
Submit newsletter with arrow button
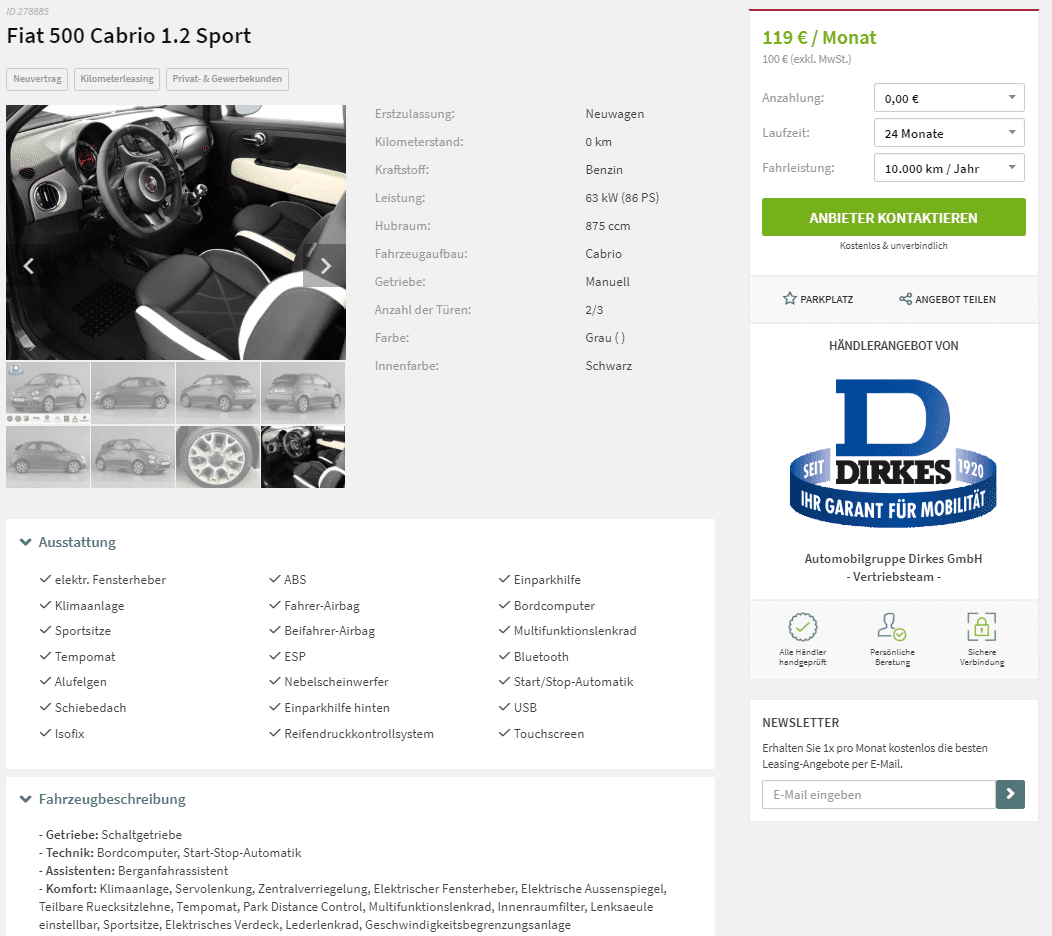[1010, 794]
